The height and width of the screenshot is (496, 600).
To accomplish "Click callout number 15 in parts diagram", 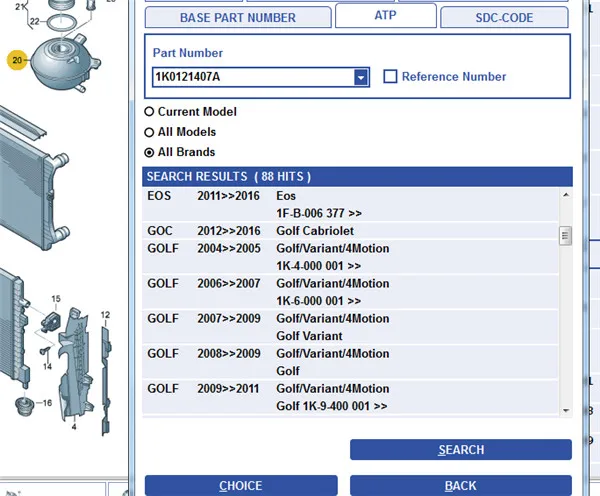I will click(x=56, y=299).
